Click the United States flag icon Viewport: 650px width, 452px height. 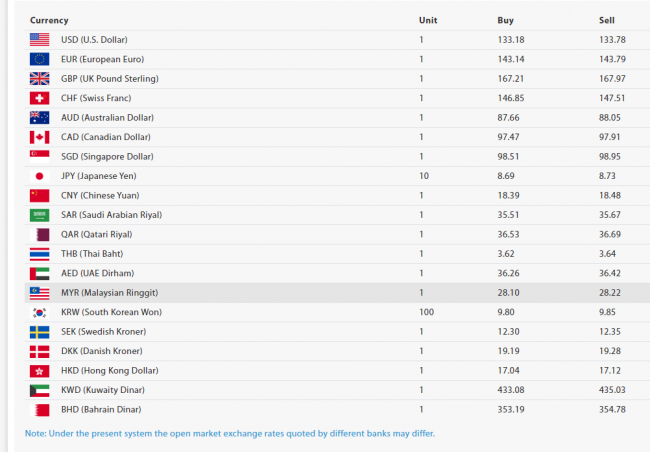click(39, 39)
